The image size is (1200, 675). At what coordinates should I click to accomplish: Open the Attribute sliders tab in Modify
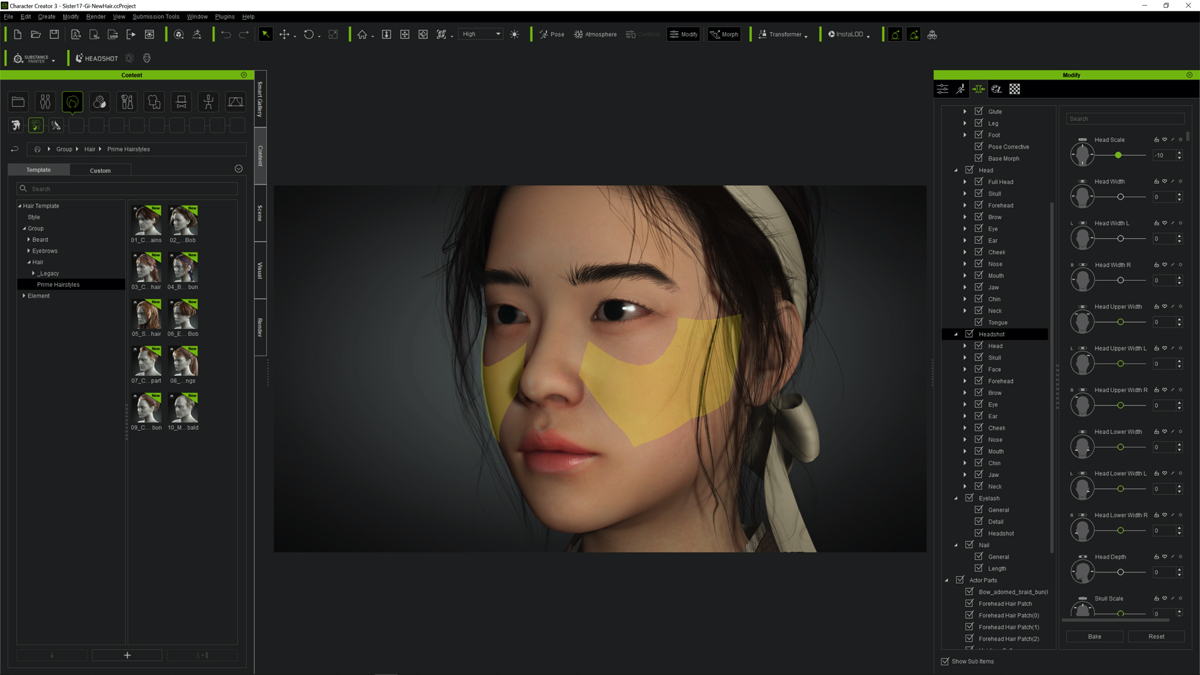(x=942, y=89)
